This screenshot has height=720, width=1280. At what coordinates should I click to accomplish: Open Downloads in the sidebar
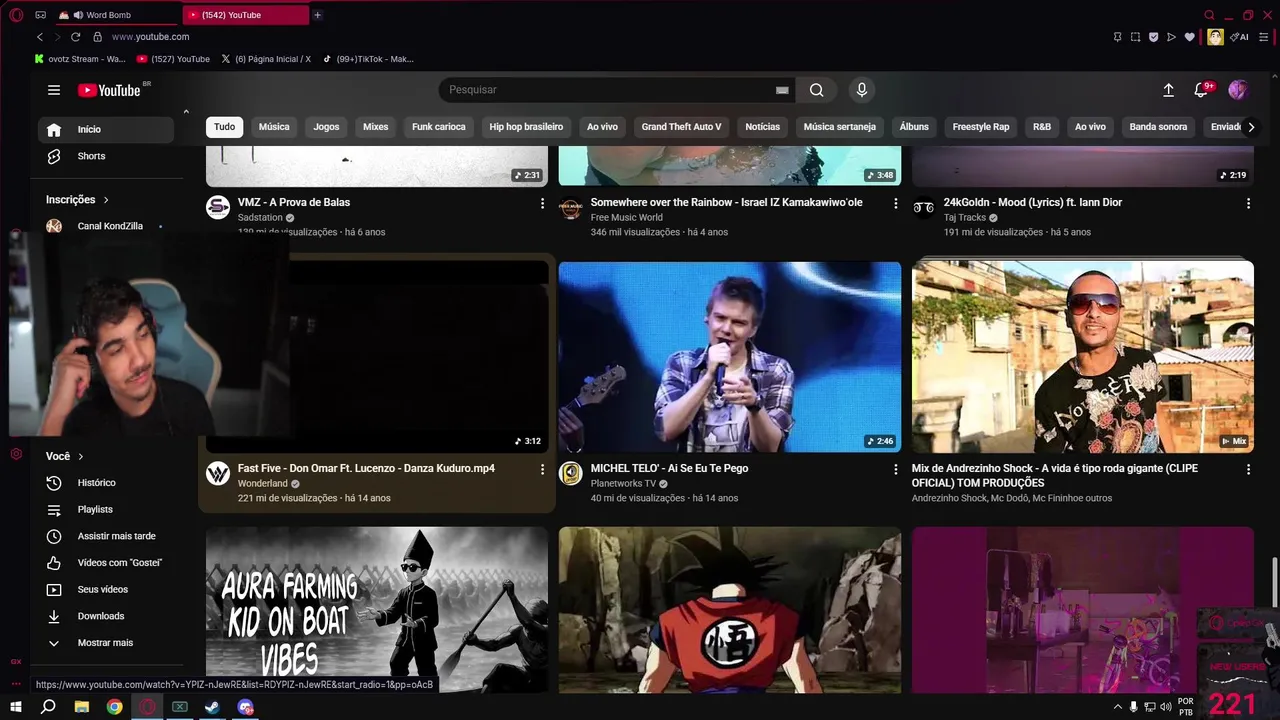click(105, 616)
